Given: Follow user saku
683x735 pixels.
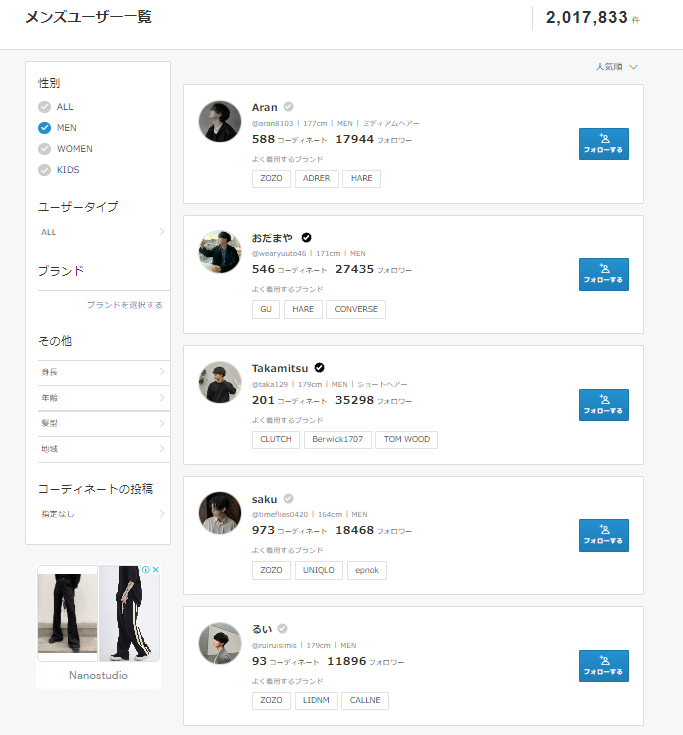Looking at the screenshot, I should [604, 535].
